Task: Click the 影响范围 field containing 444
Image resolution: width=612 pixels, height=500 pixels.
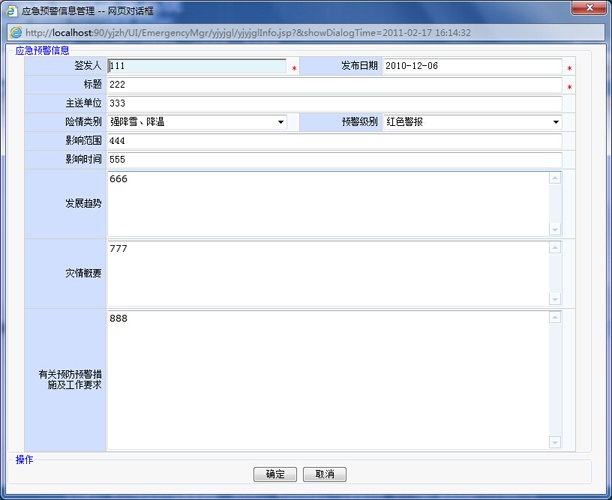Action: click(x=334, y=142)
